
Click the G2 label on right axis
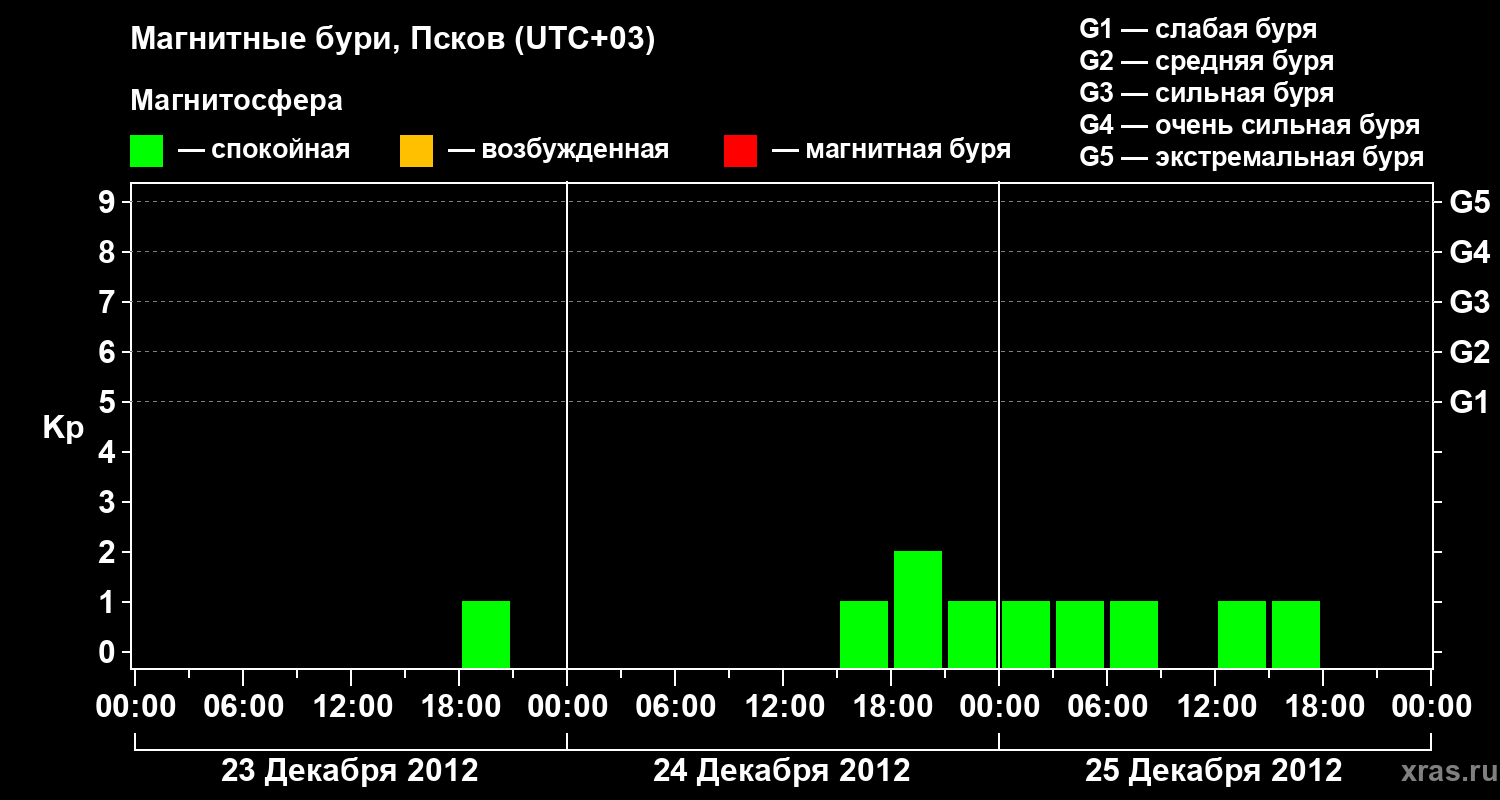pyautogui.click(x=1469, y=352)
